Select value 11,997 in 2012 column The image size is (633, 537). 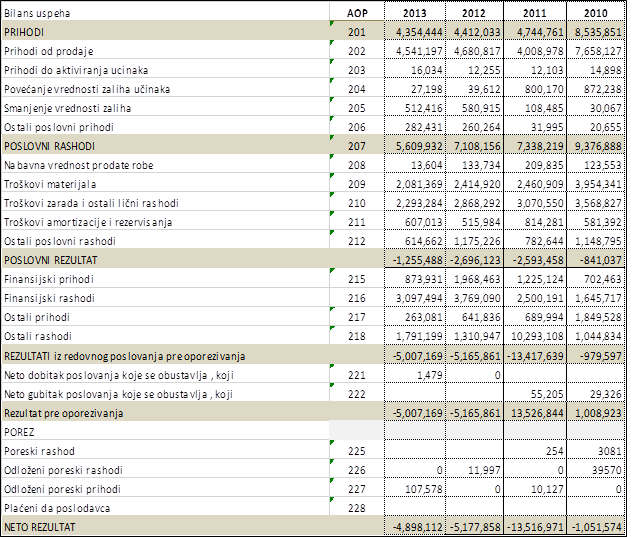click(x=485, y=470)
